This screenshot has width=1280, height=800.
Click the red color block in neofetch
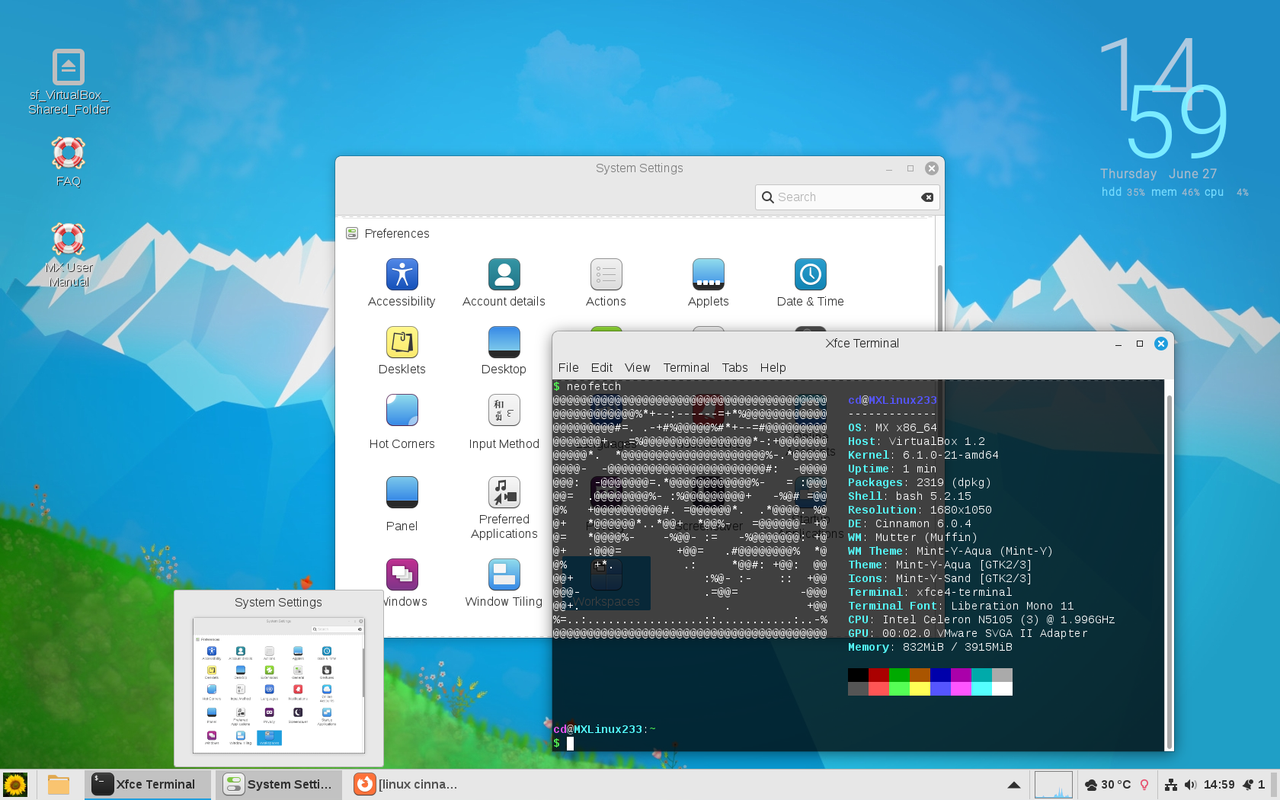878,675
